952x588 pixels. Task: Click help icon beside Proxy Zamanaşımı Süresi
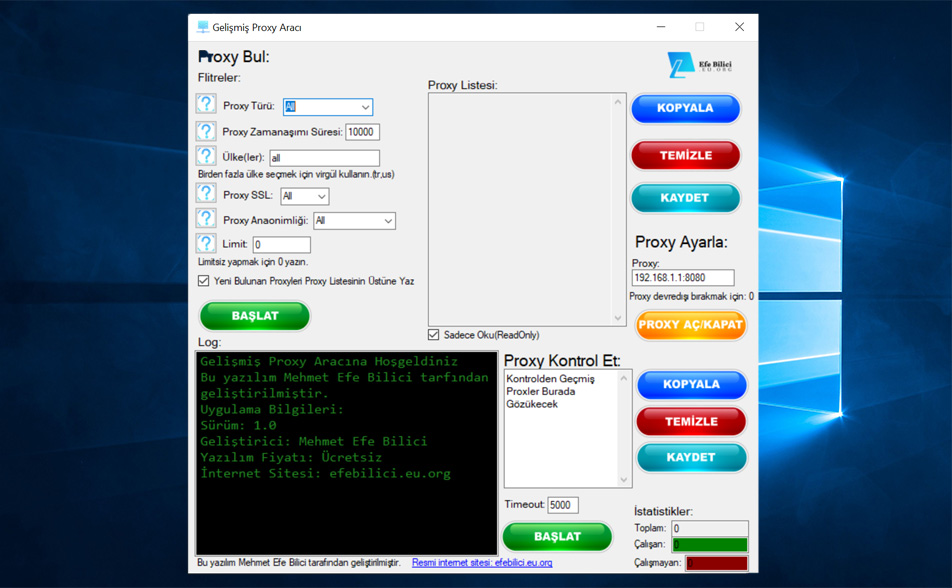[206, 131]
